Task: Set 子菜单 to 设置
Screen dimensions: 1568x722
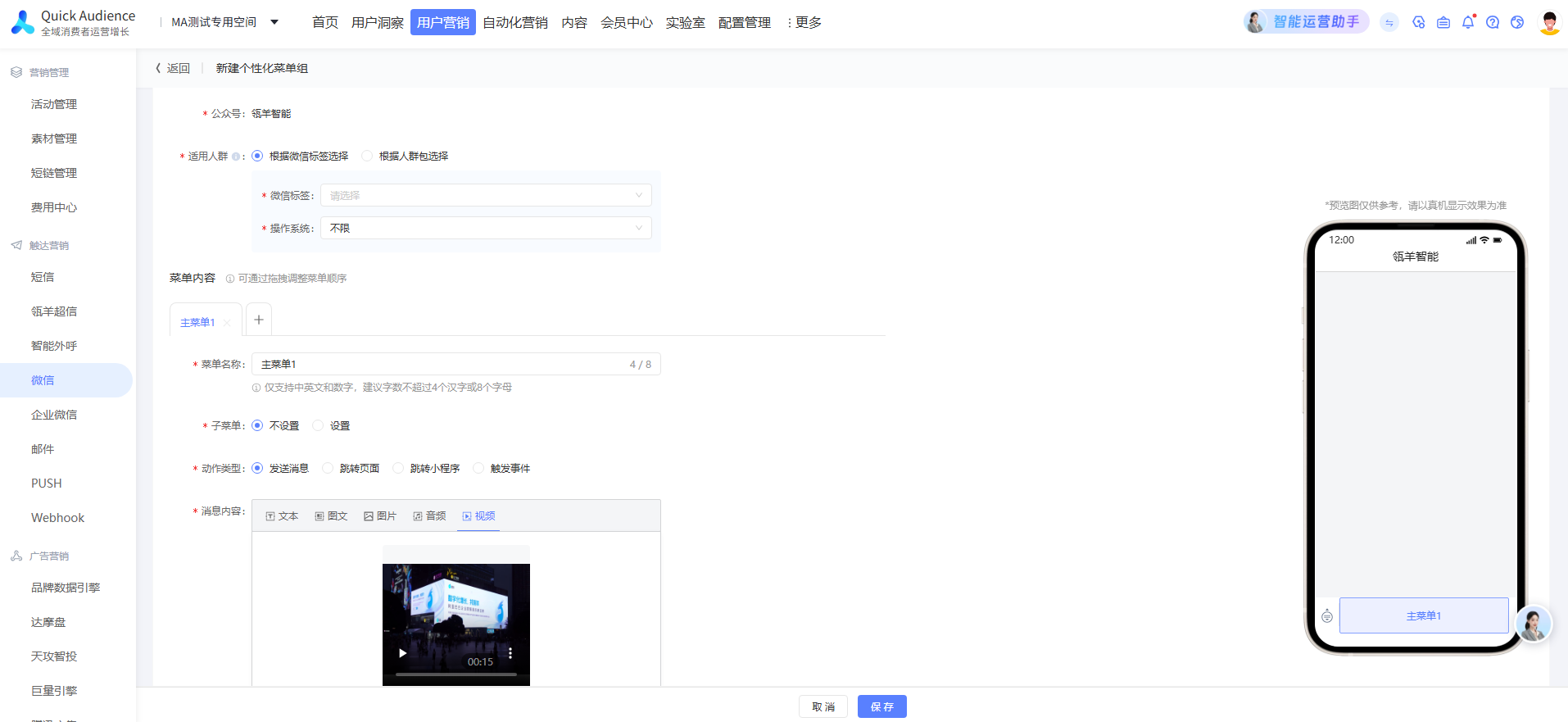Action: click(x=318, y=425)
